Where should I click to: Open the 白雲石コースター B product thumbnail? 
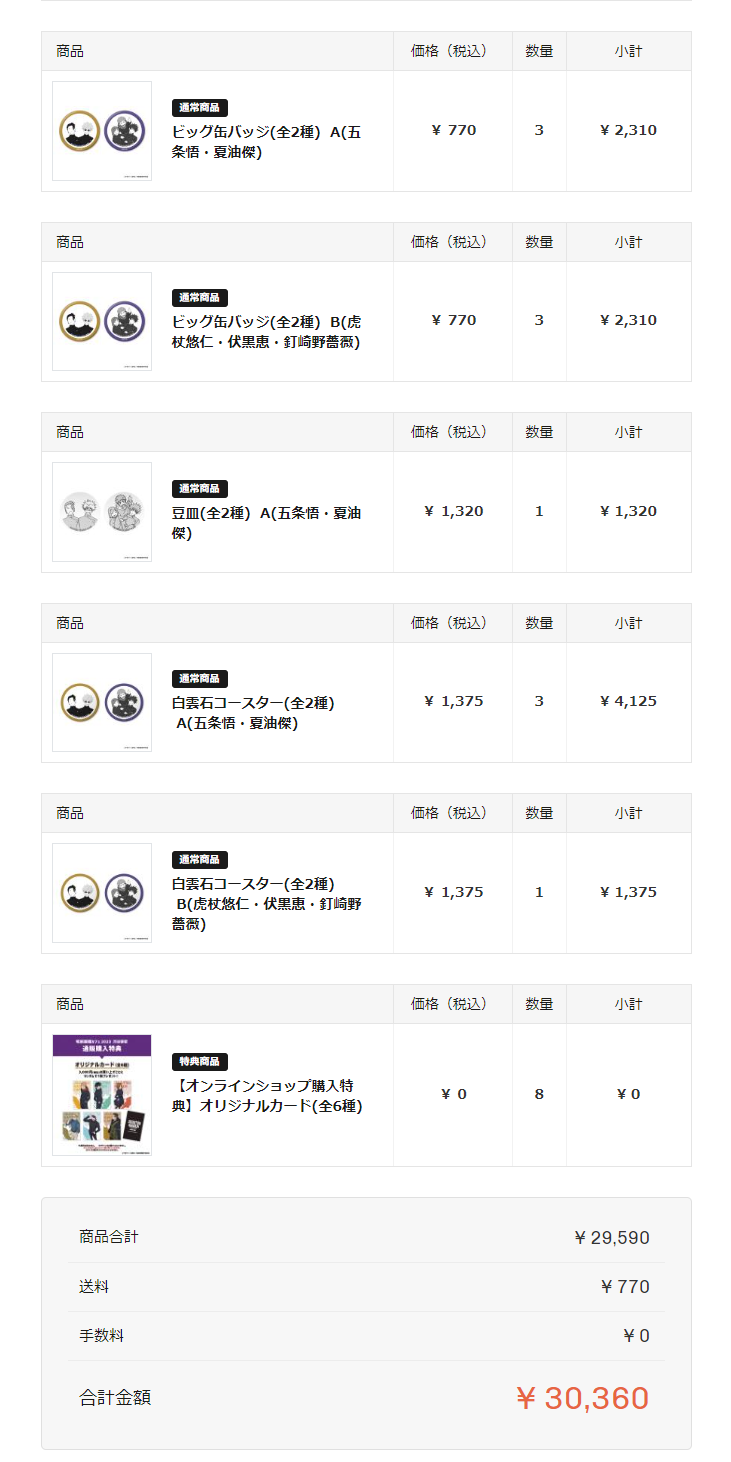pyautogui.click(x=102, y=893)
